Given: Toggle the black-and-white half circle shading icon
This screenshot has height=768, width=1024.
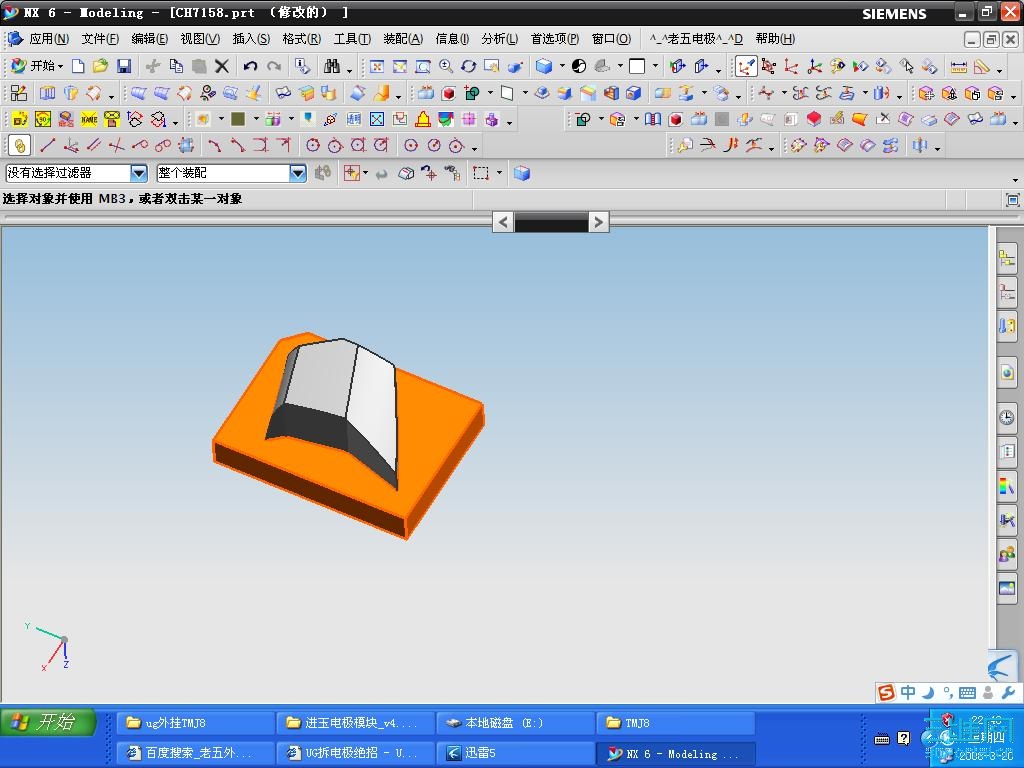Looking at the screenshot, I should tap(579, 66).
